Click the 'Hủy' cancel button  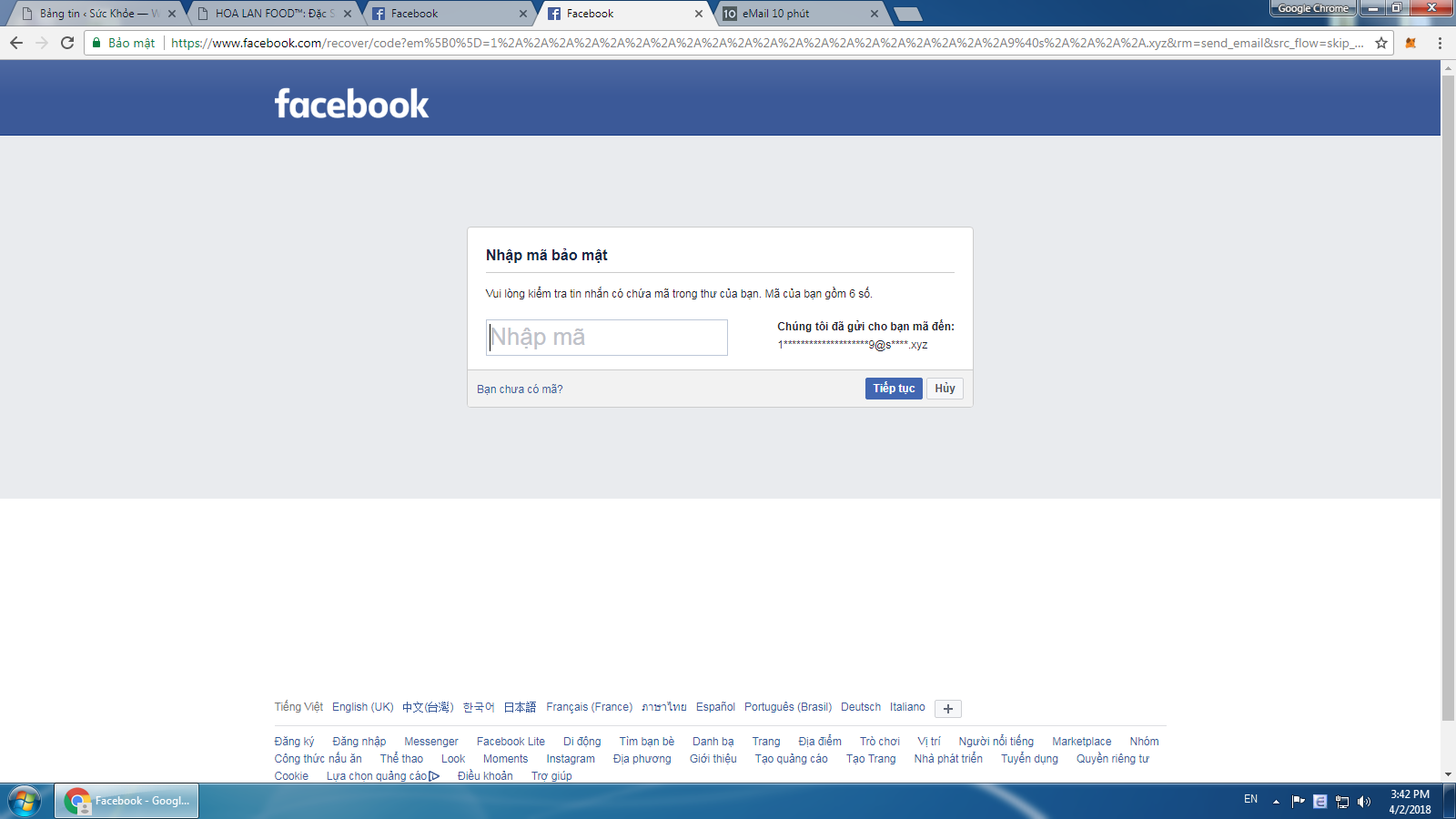coord(945,389)
